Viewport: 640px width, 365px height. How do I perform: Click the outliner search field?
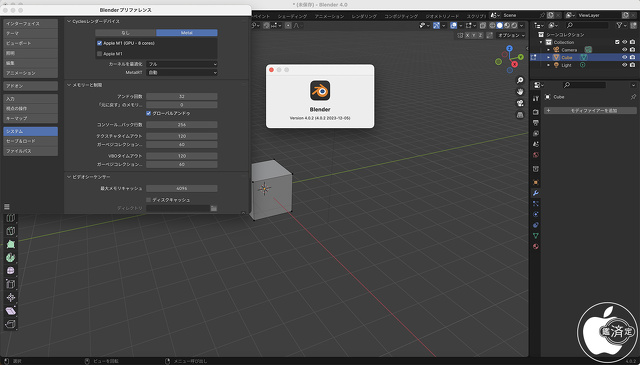click(x=587, y=25)
